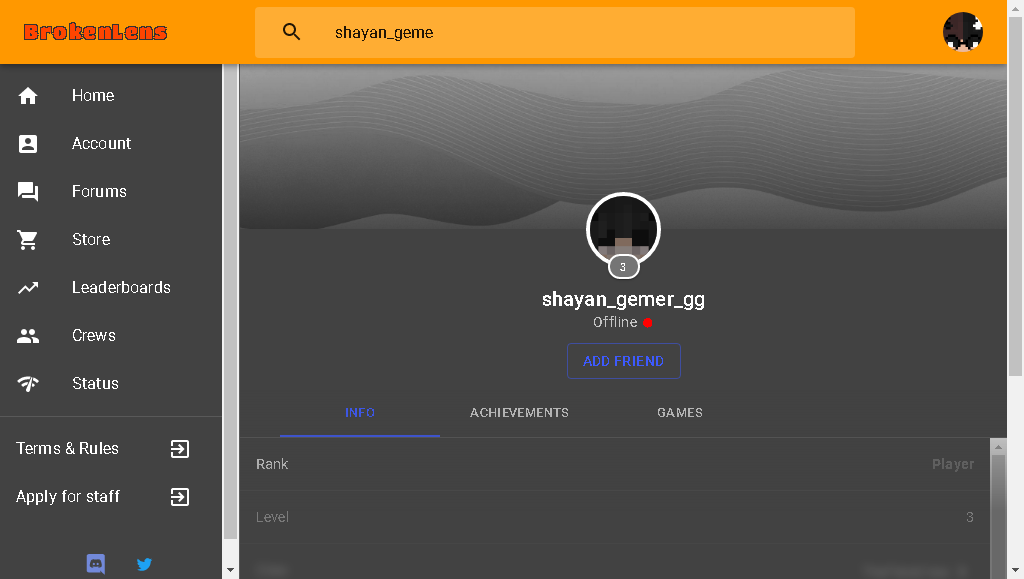The height and width of the screenshot is (579, 1024).
Task: Click the Home house icon
Action: click(27, 96)
